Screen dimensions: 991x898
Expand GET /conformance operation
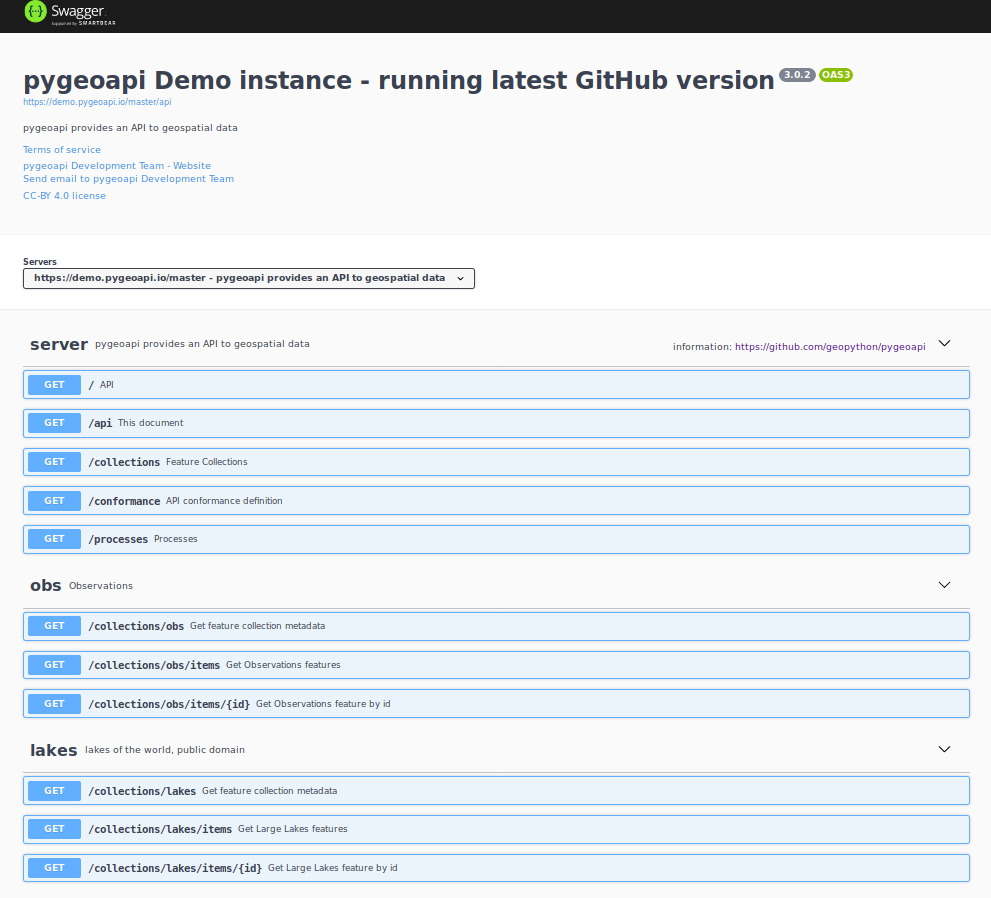[496, 501]
